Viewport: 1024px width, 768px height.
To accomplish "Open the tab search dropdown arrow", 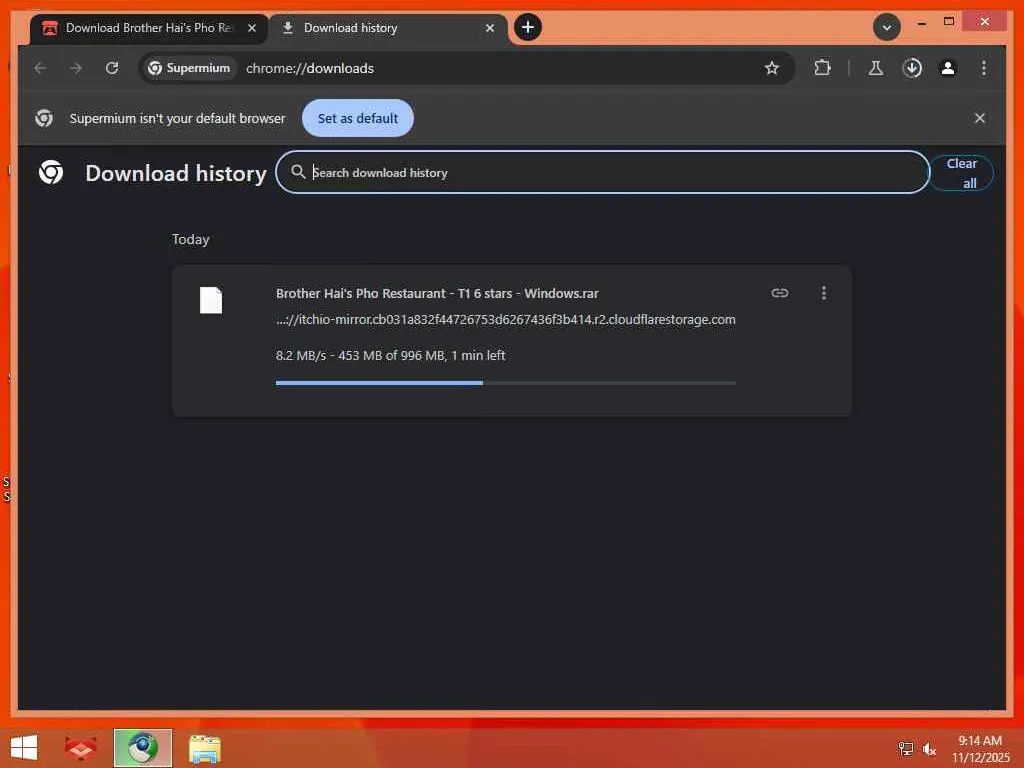I will coord(886,27).
